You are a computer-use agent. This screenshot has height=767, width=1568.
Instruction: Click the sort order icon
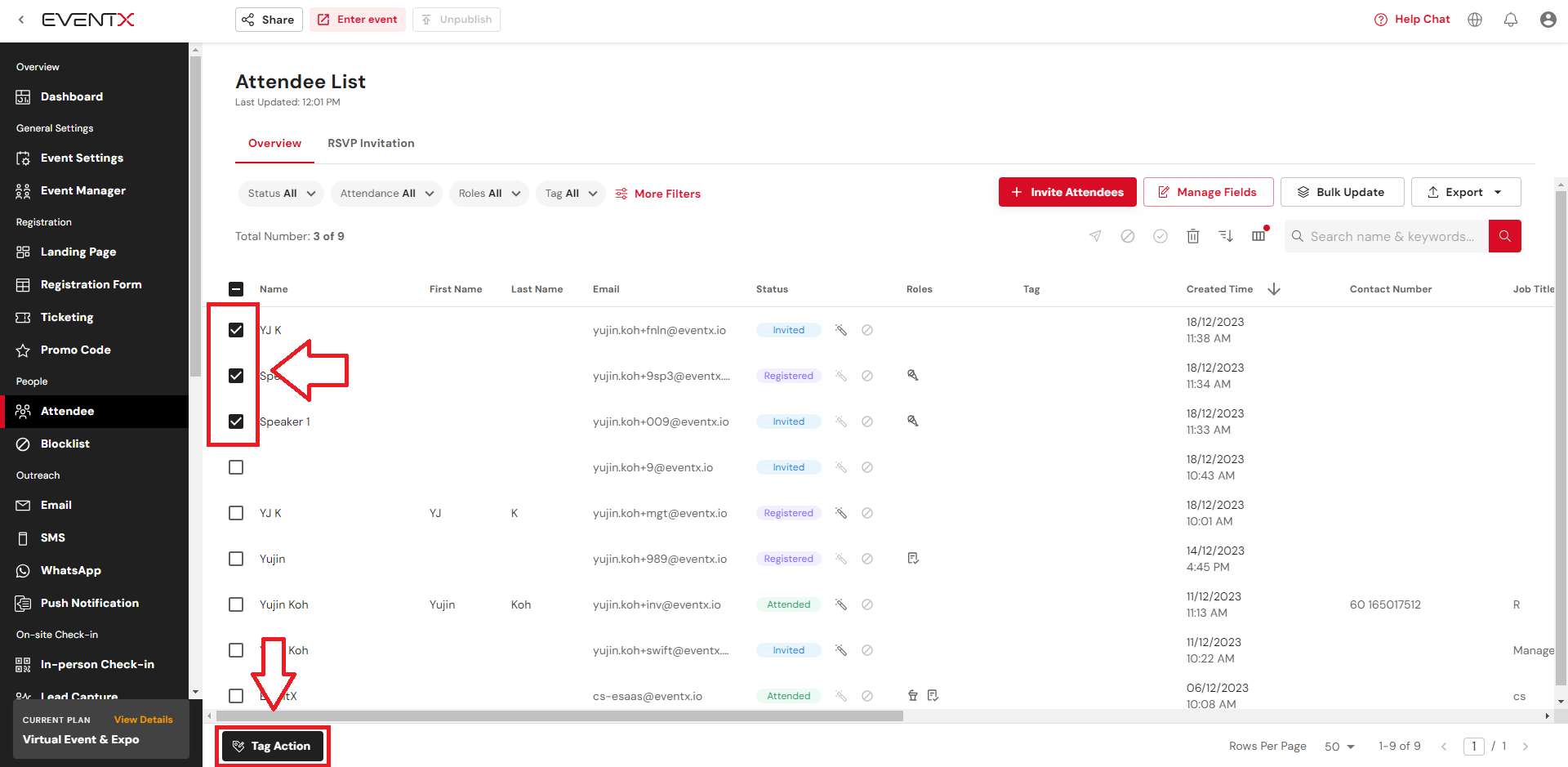point(1226,236)
